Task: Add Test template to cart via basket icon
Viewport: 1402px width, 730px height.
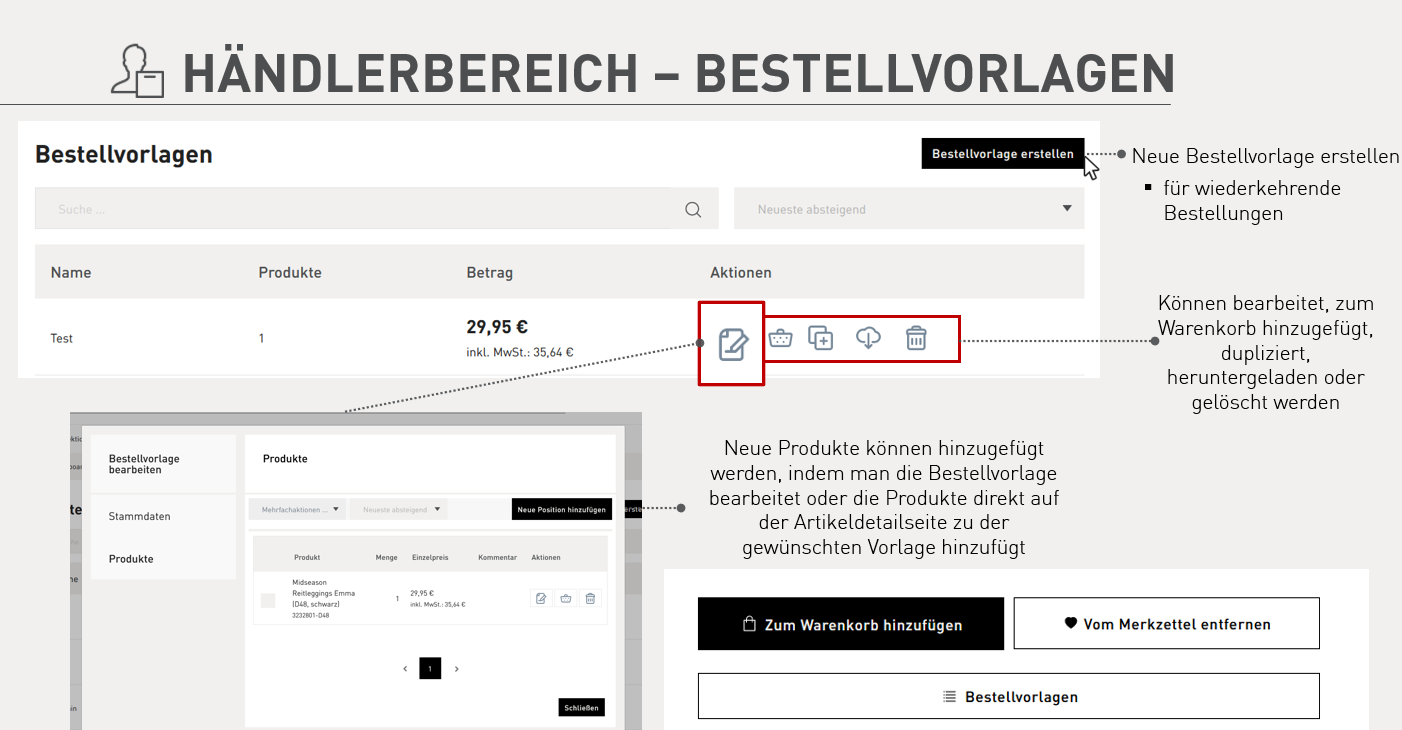Action: 780,338
